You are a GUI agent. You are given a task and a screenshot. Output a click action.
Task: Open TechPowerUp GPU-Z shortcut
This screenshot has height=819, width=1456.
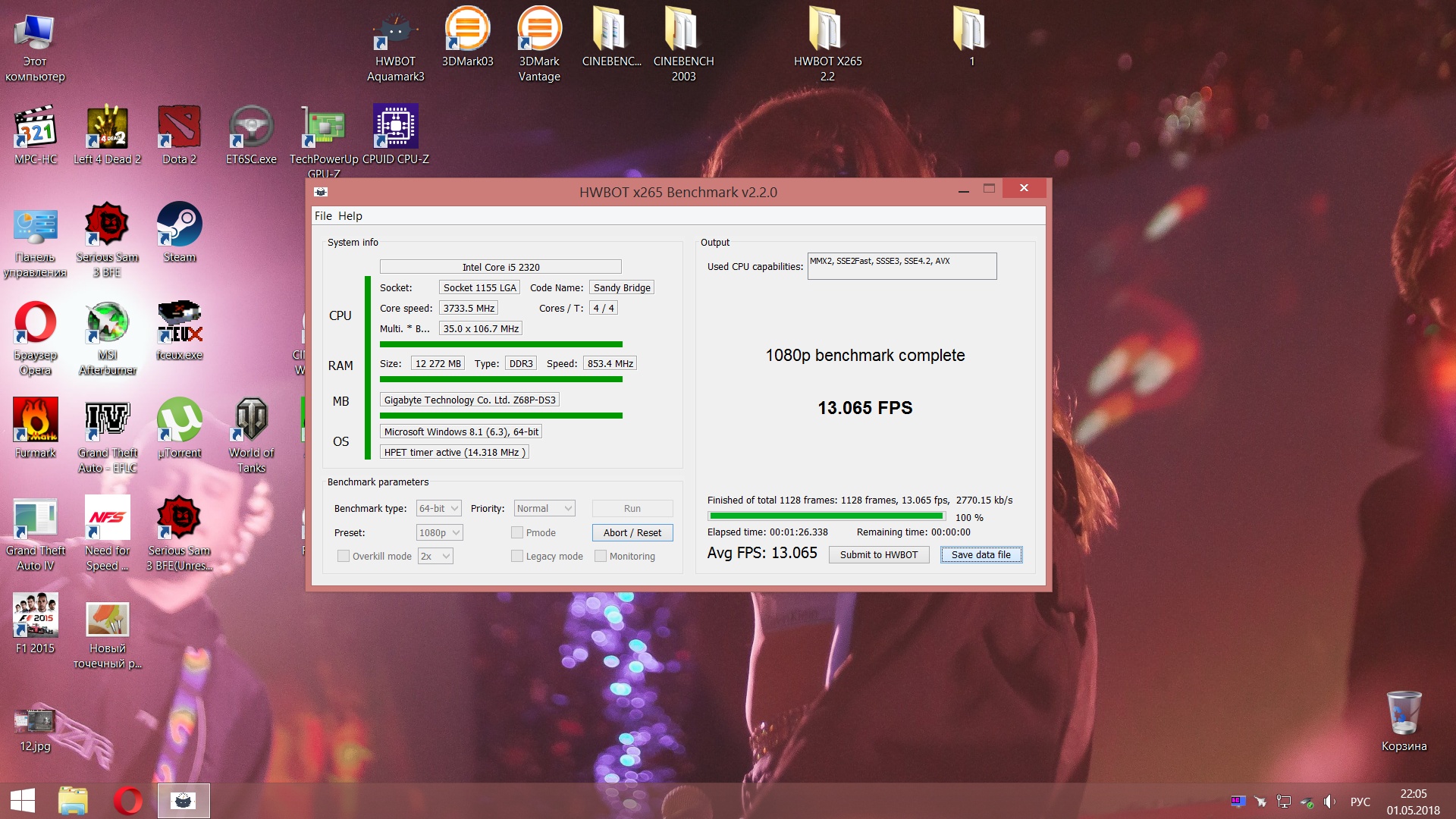pyautogui.click(x=324, y=141)
